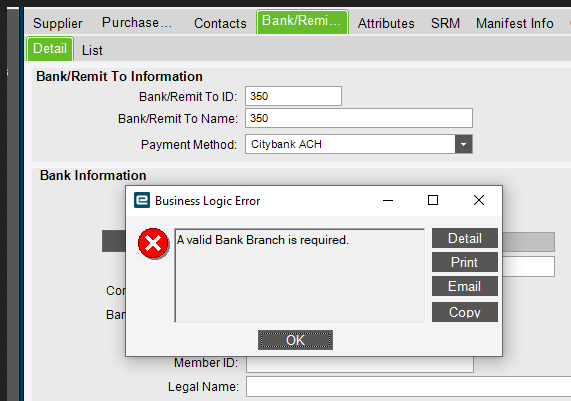Screen dimensions: 571x401
Task: Click the Payment Method label
Action: tap(189, 145)
